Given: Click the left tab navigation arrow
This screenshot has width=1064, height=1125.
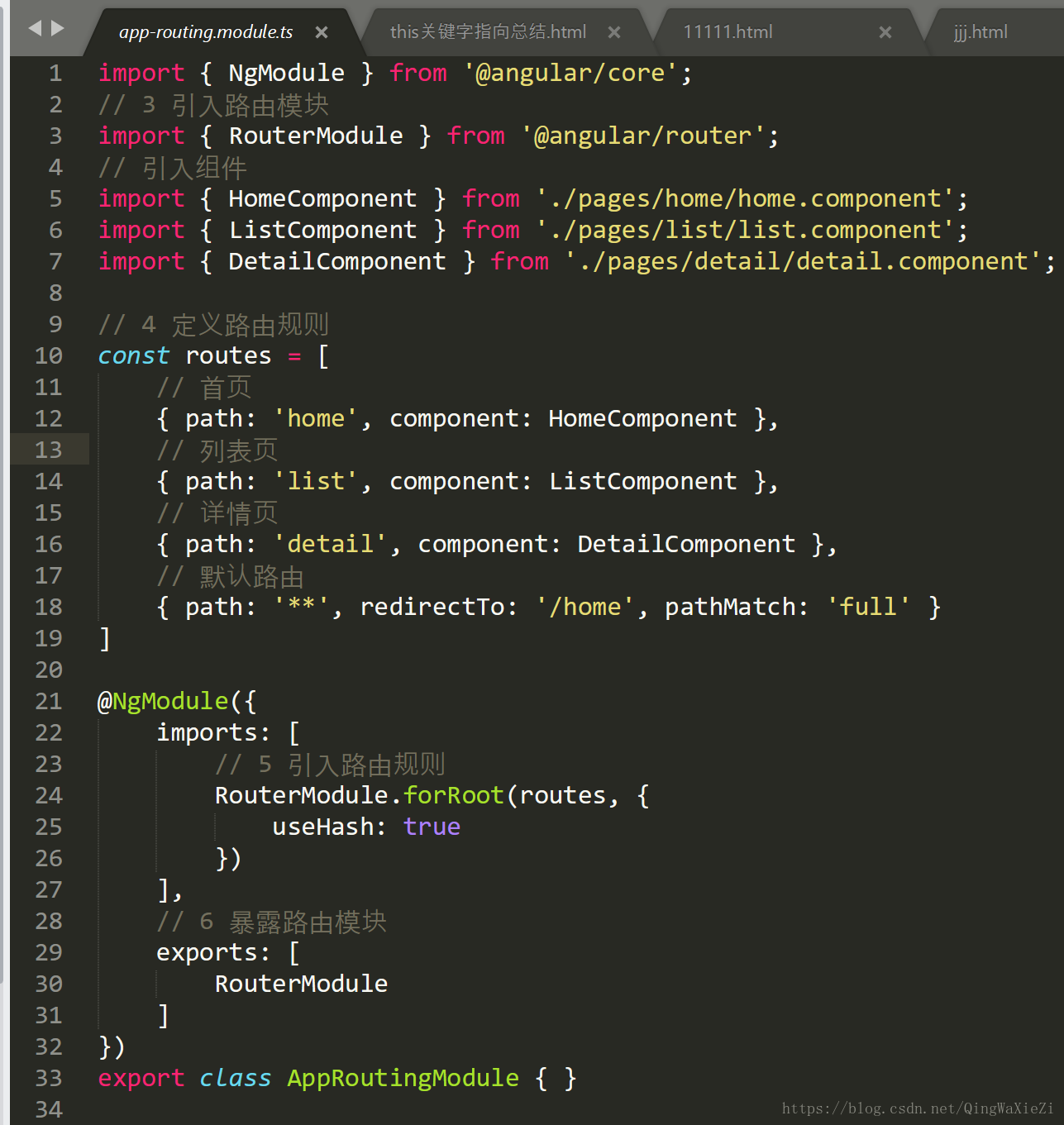Looking at the screenshot, I should tap(35, 29).
